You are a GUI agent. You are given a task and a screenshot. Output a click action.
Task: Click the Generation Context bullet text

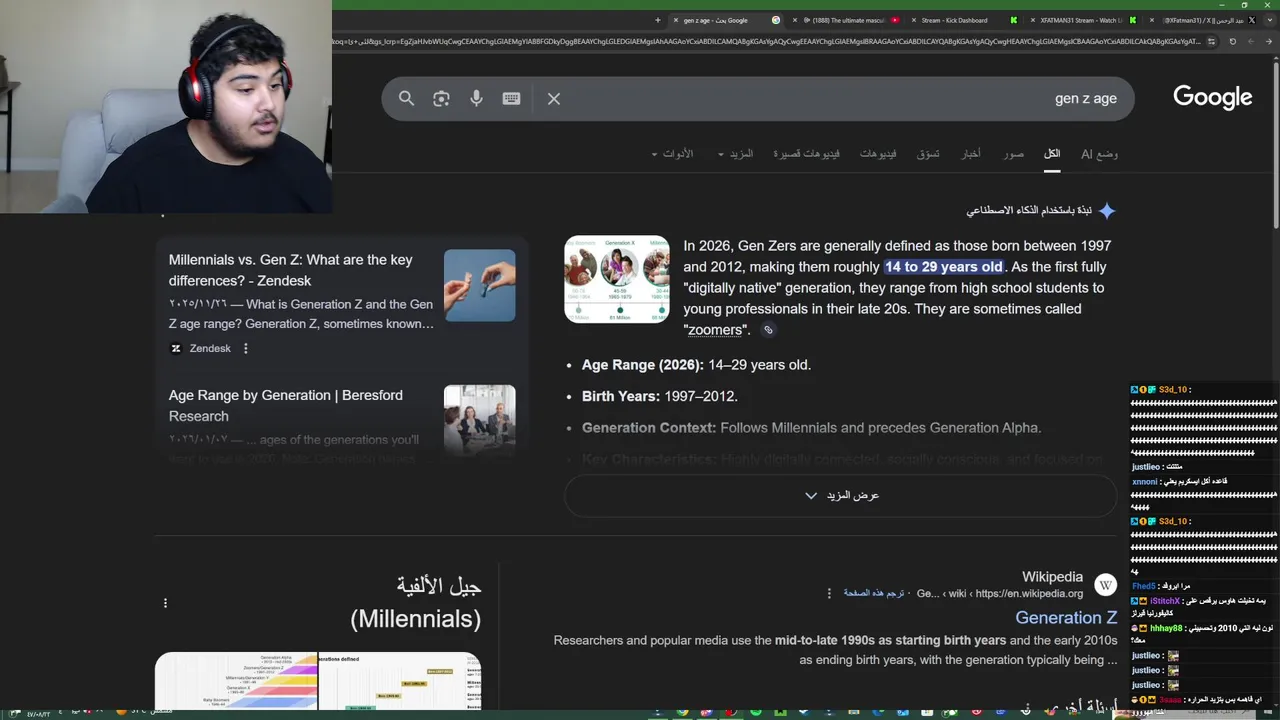click(811, 427)
